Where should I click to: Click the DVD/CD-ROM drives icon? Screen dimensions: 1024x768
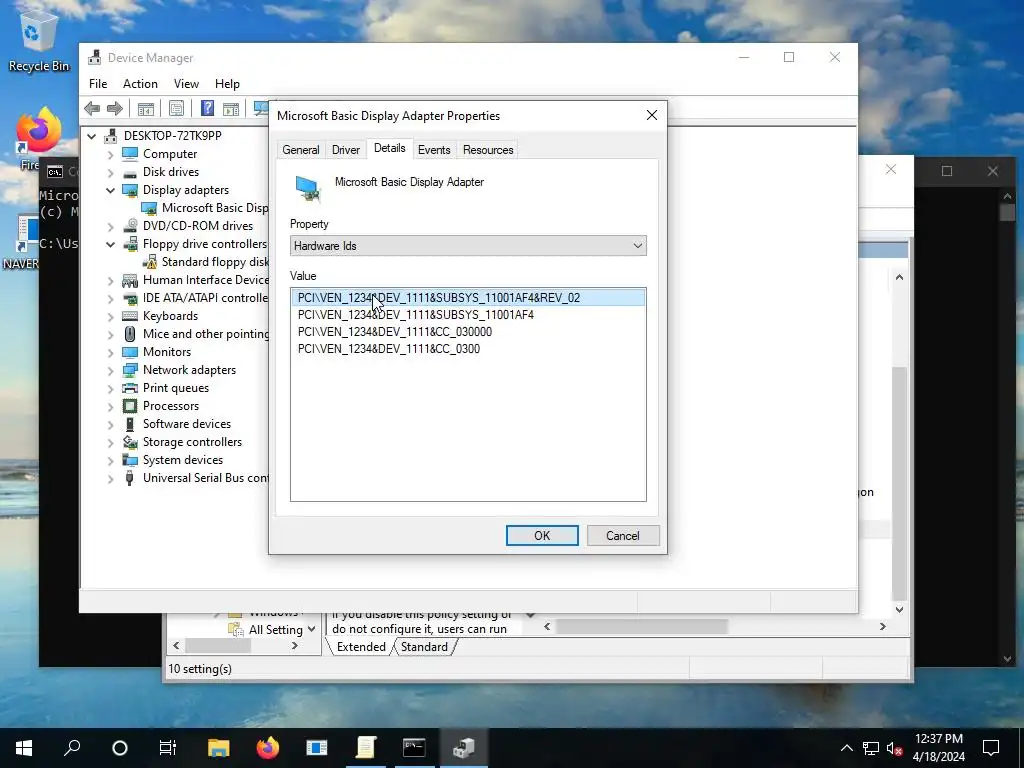(x=130, y=226)
